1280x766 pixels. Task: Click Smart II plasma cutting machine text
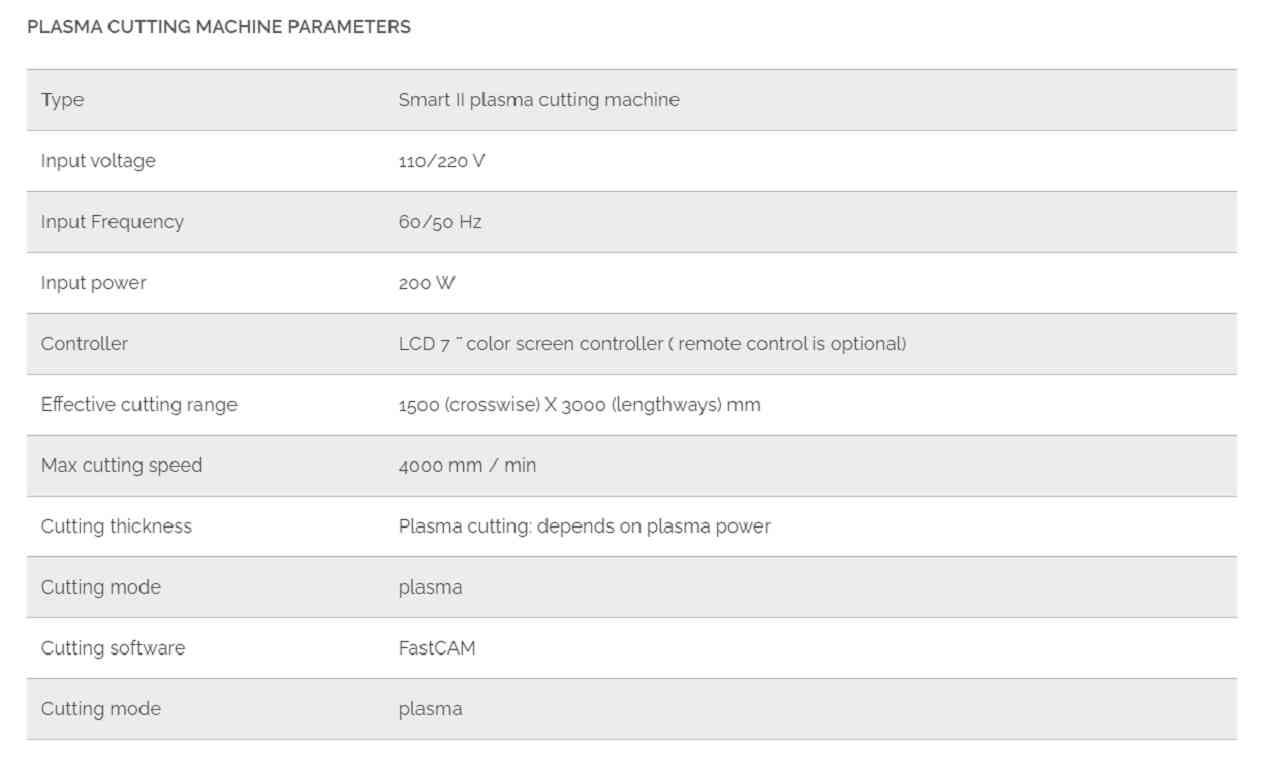(539, 100)
